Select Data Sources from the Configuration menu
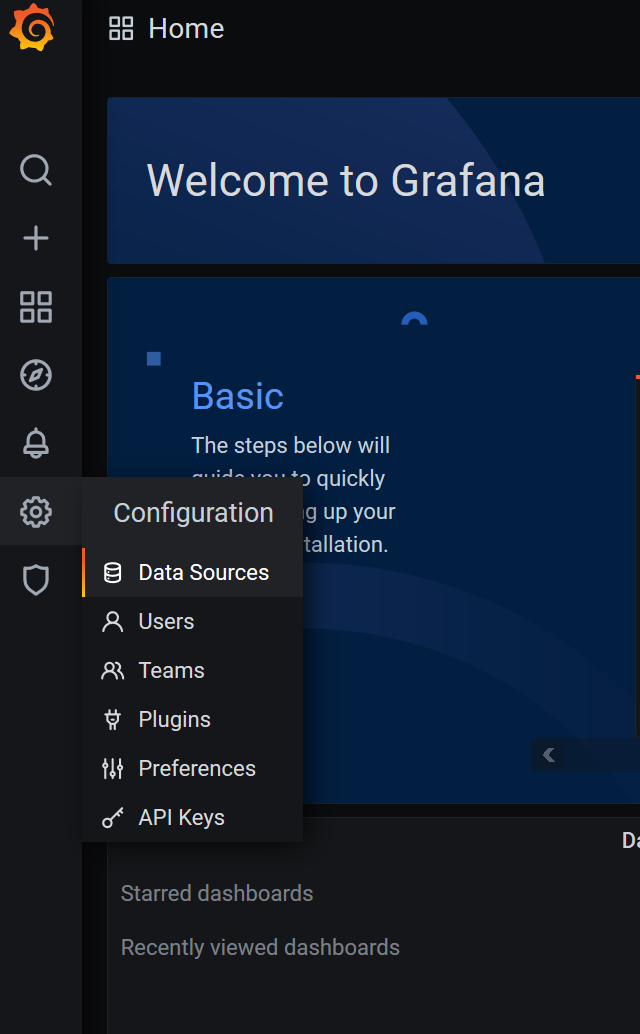The image size is (640, 1034). click(192, 572)
